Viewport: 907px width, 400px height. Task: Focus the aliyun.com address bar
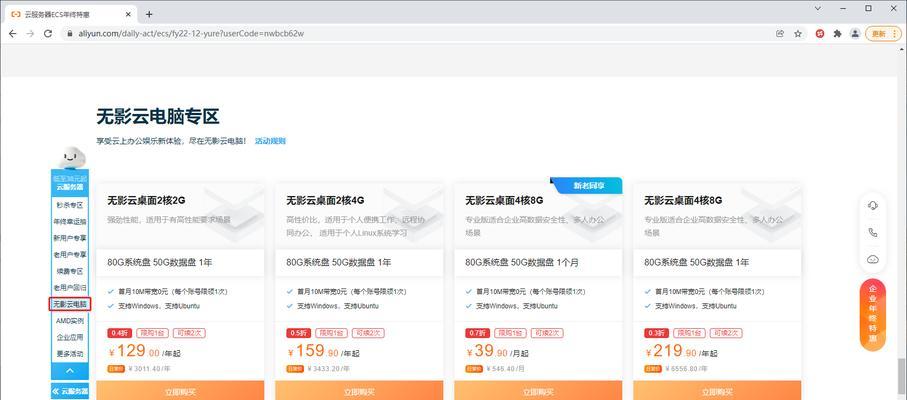tap(416, 34)
